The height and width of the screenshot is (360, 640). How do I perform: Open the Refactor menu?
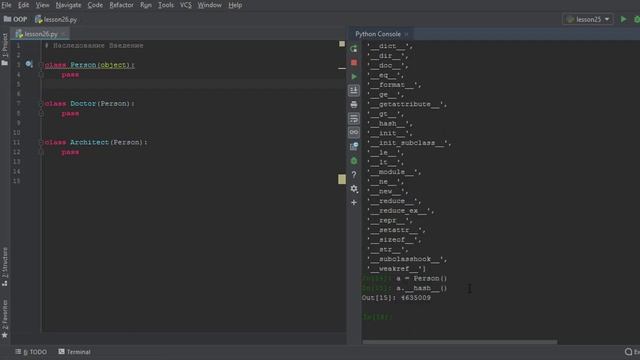[121, 5]
